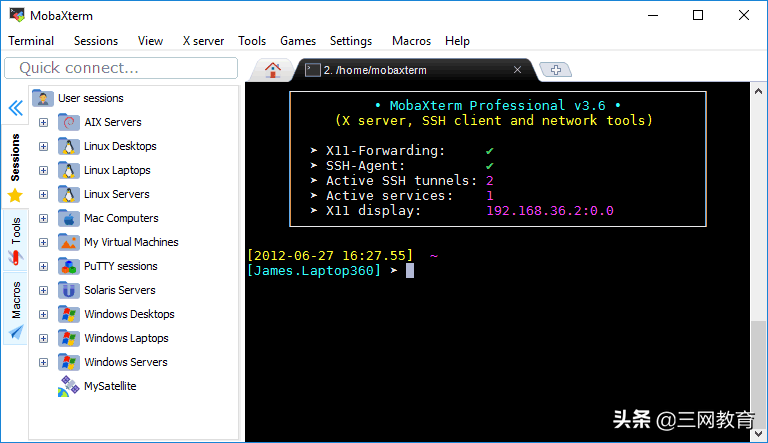Click the Solaris Servers folder icon

click(68, 290)
